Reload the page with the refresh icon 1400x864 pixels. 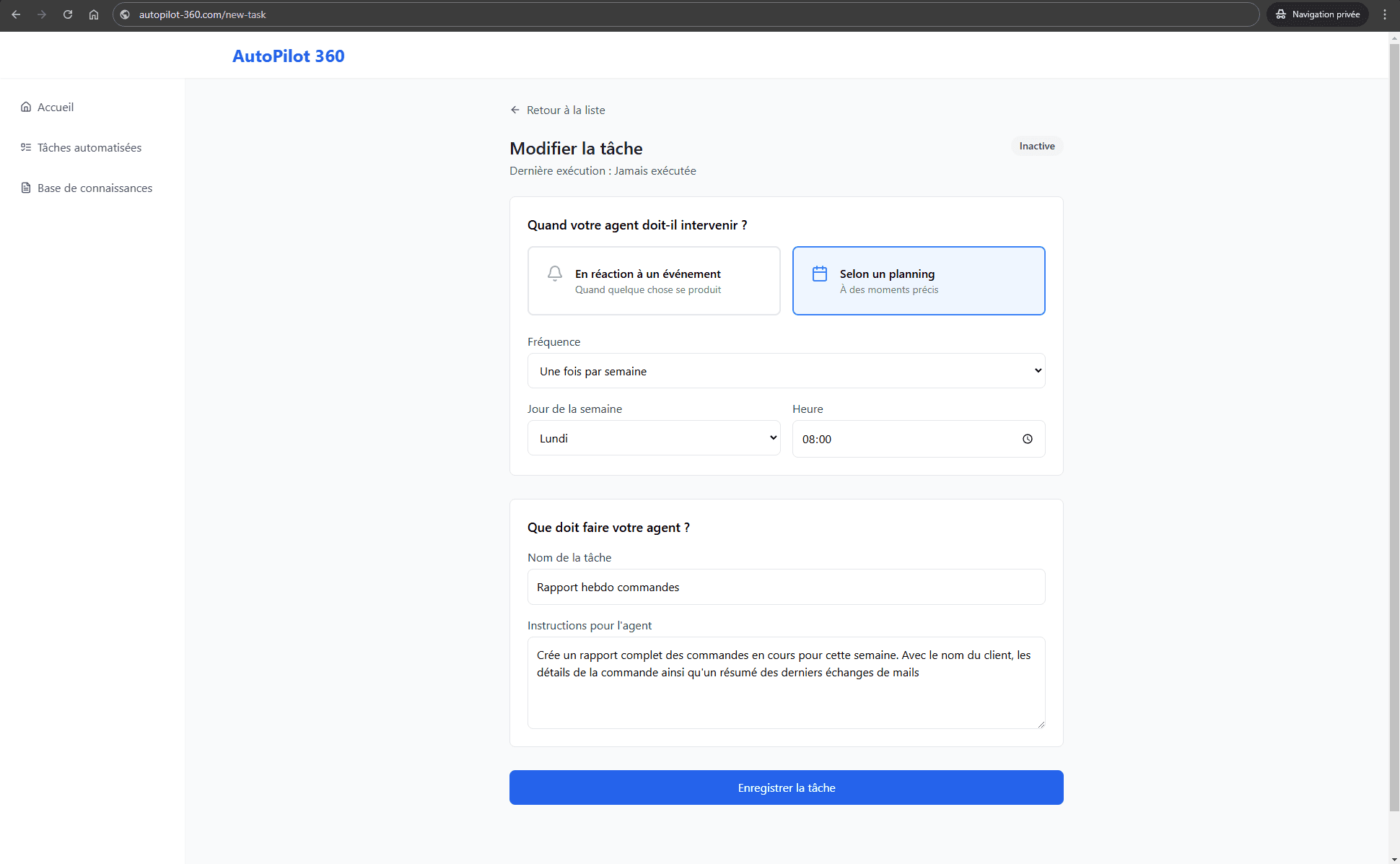[x=68, y=14]
